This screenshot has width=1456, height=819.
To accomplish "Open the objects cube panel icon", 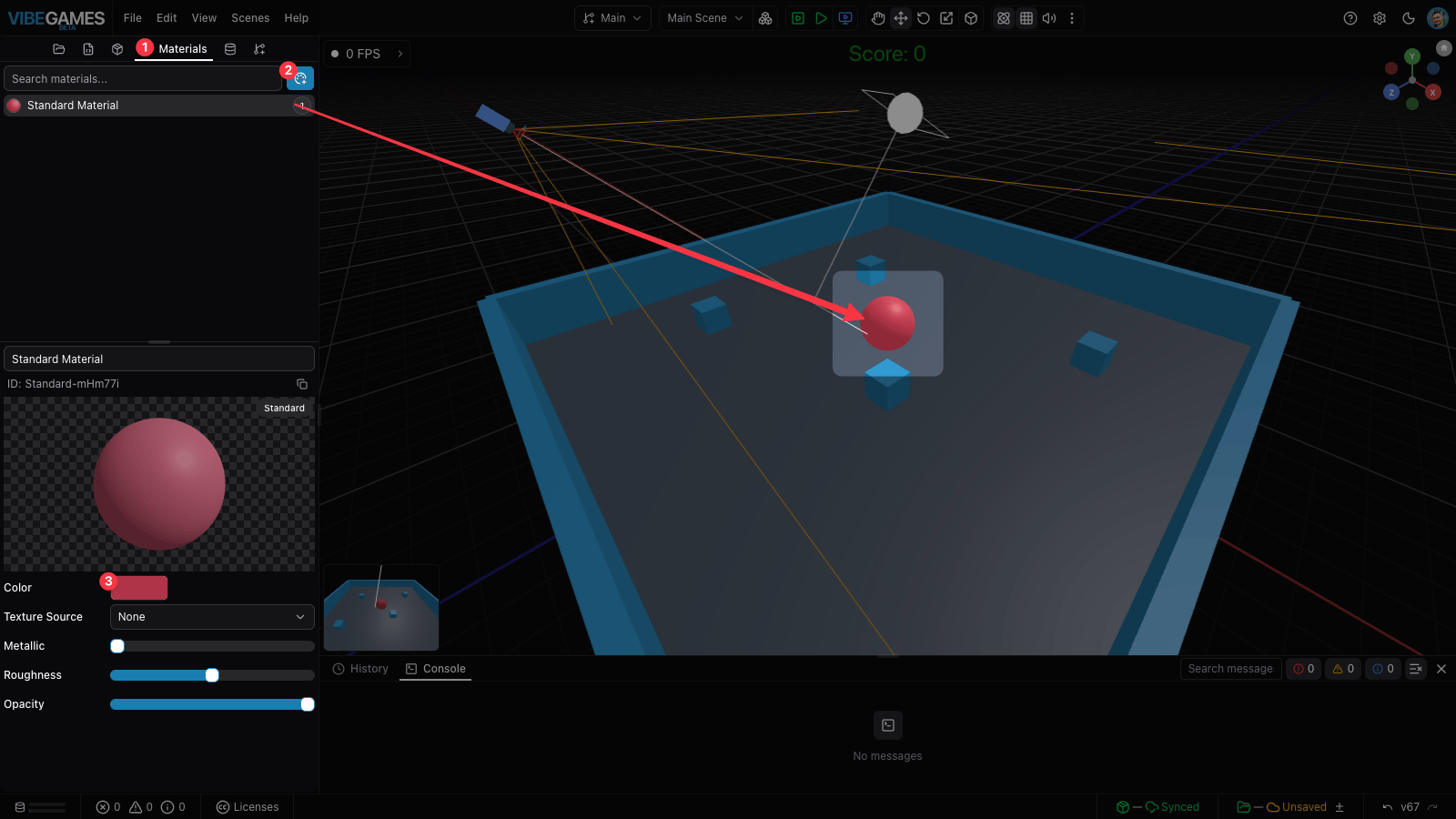I will pos(117,49).
